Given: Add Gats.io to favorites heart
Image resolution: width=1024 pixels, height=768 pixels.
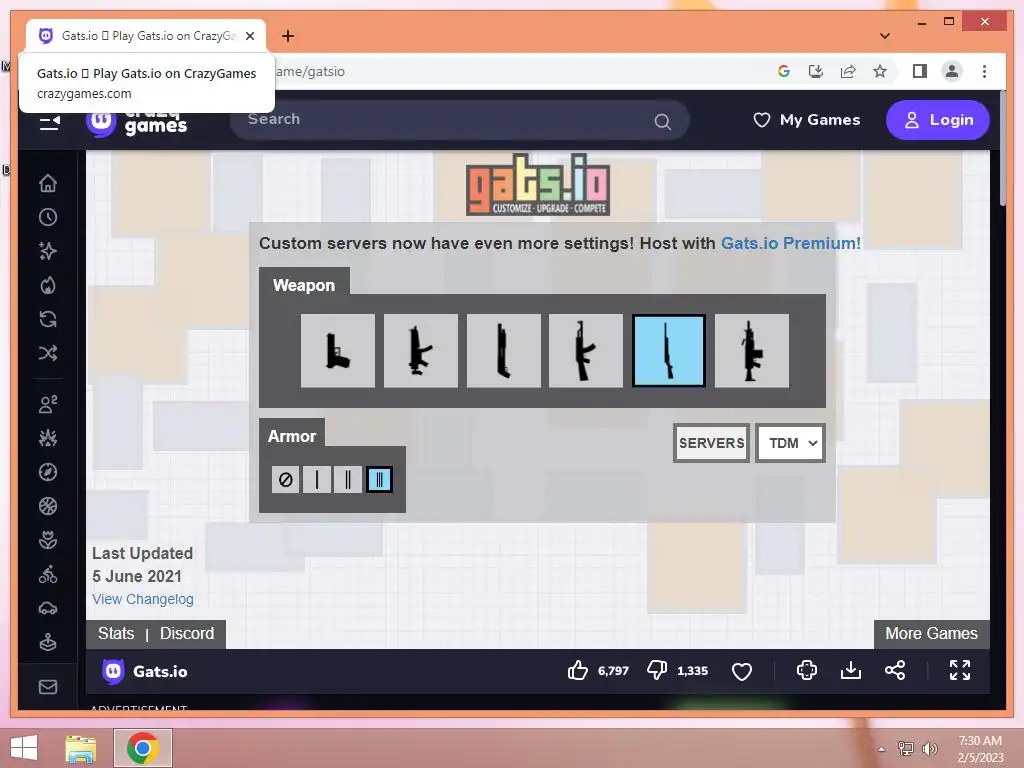Looking at the screenshot, I should [742, 671].
